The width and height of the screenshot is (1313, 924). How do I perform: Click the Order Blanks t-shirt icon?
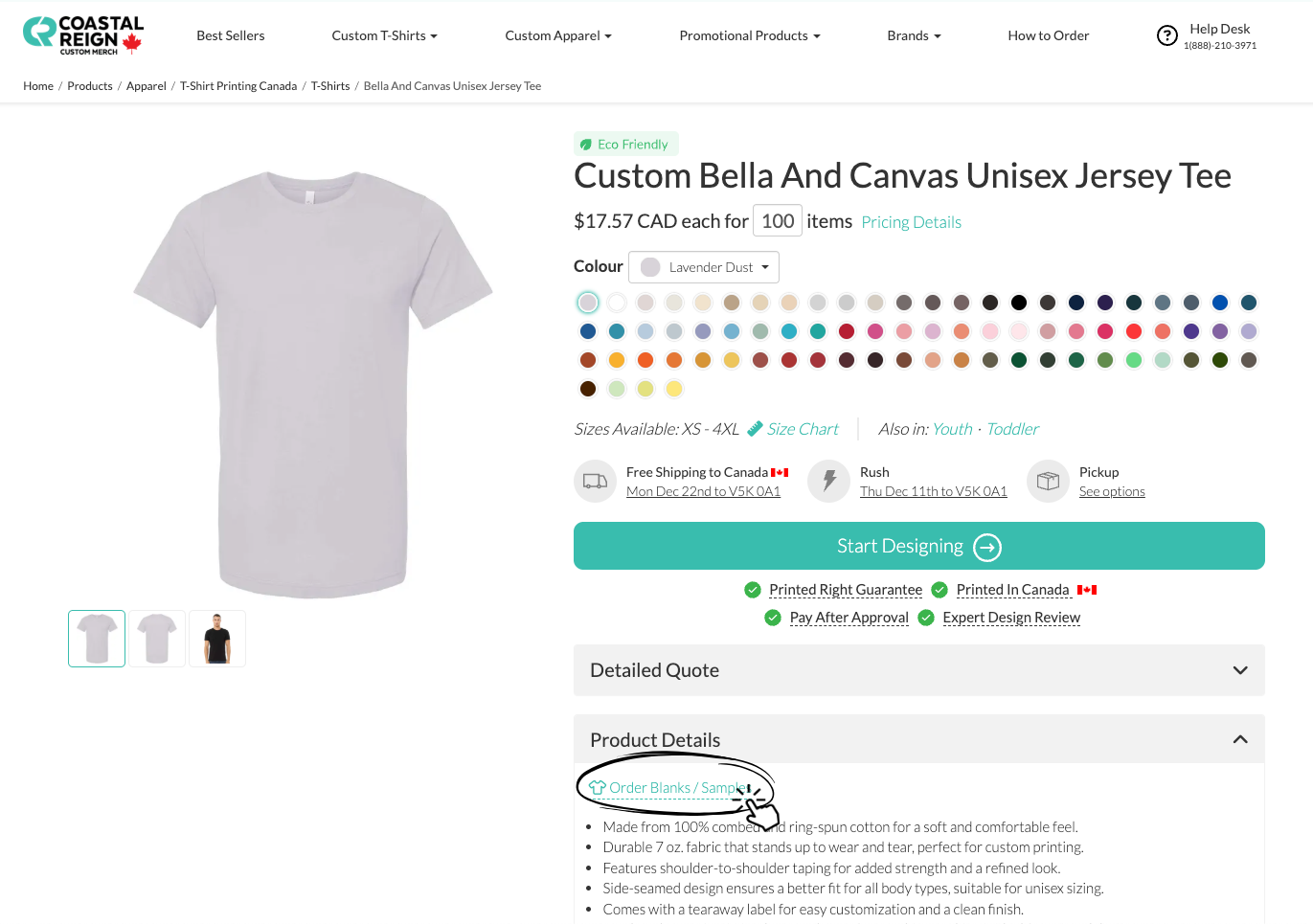598,788
